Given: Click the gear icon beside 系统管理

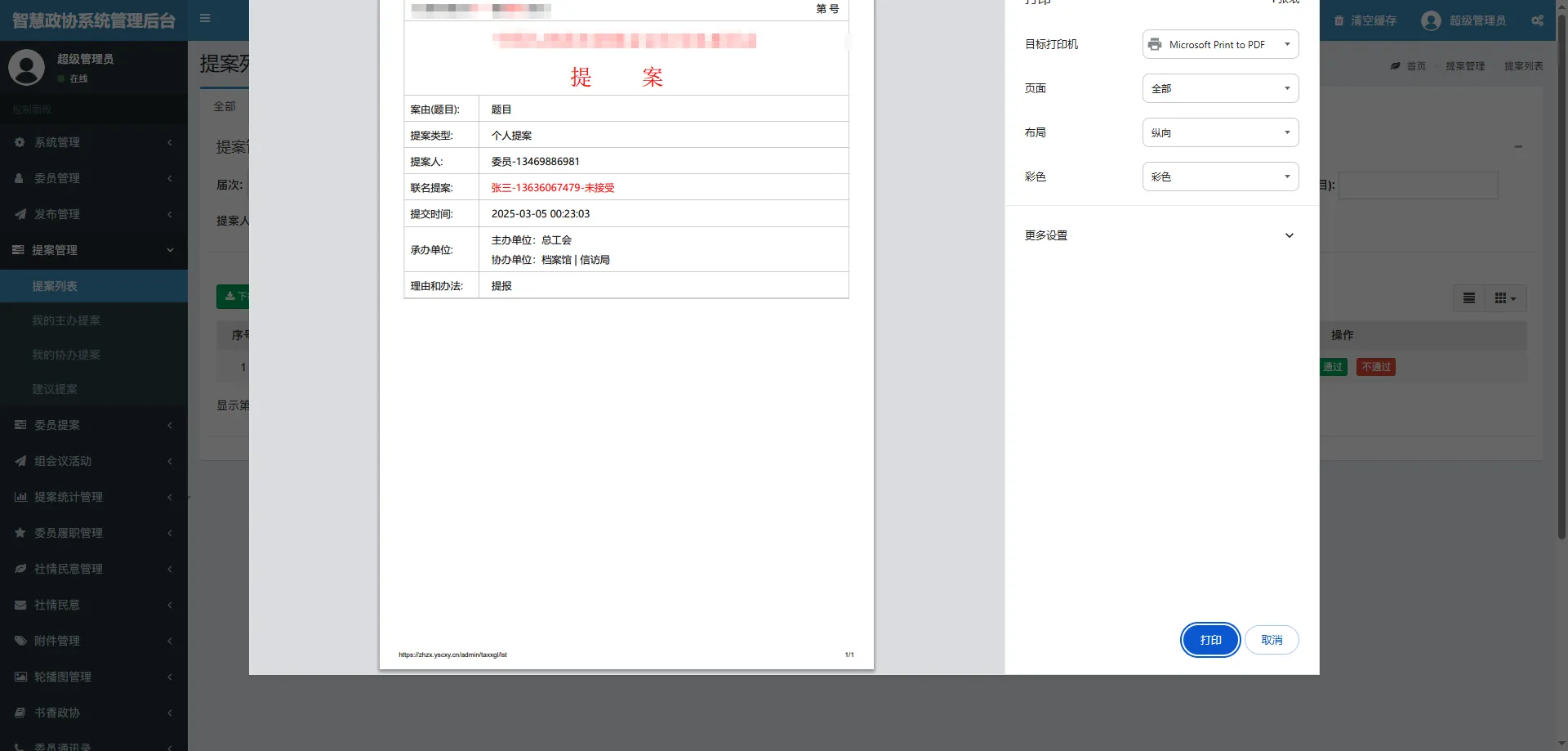Looking at the screenshot, I should click(20, 142).
